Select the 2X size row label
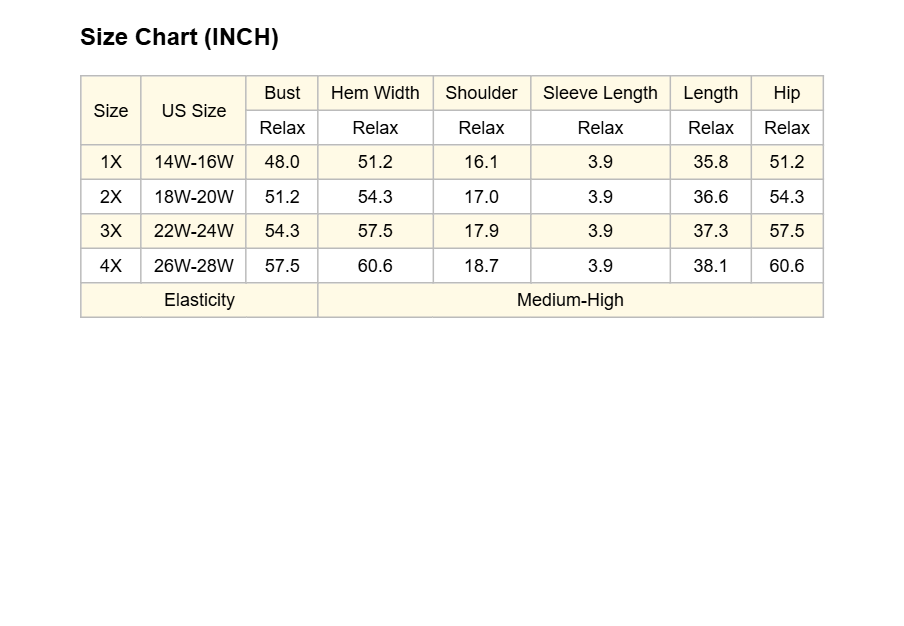 (x=111, y=197)
